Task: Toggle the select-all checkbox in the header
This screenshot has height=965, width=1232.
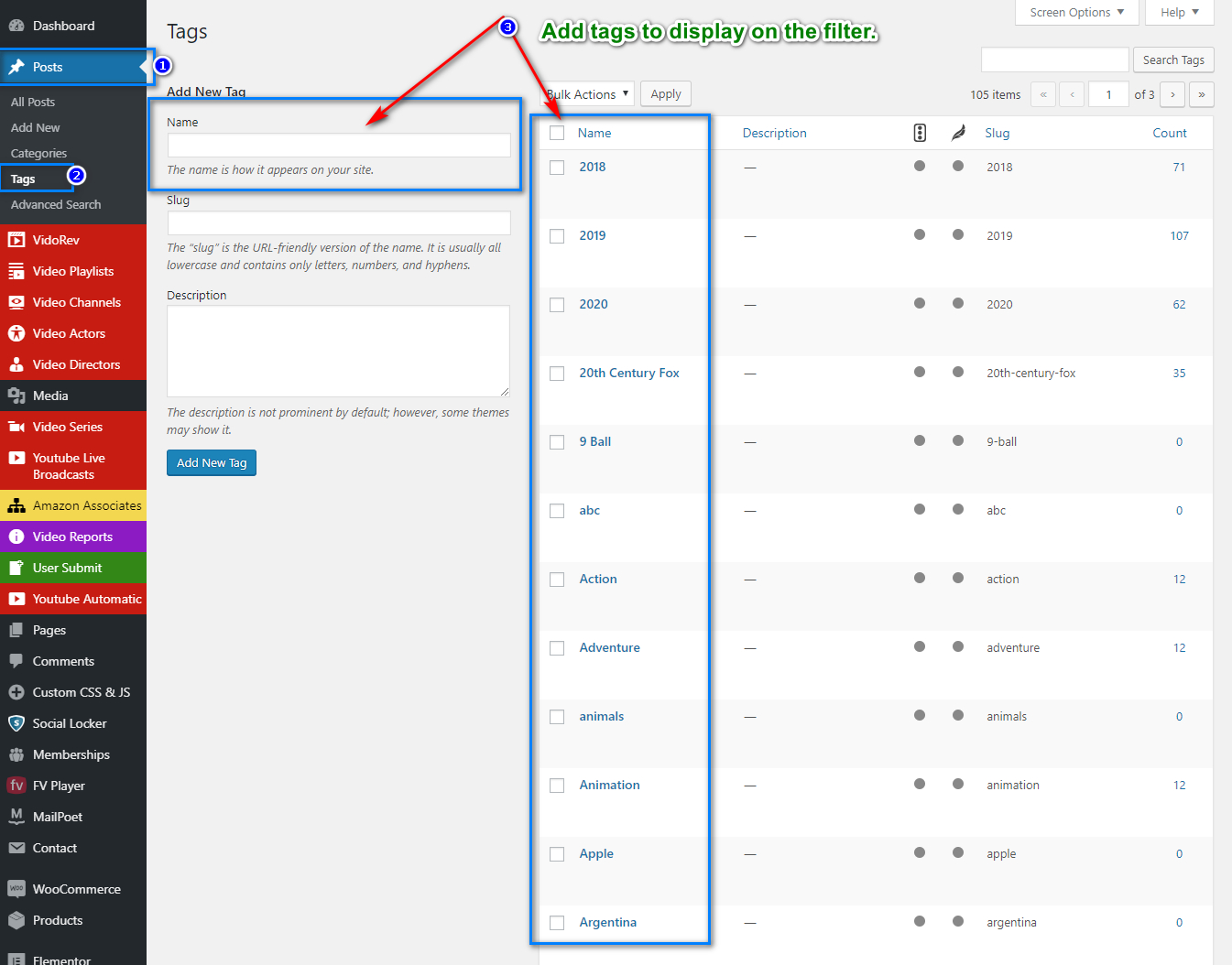Action: (557, 133)
